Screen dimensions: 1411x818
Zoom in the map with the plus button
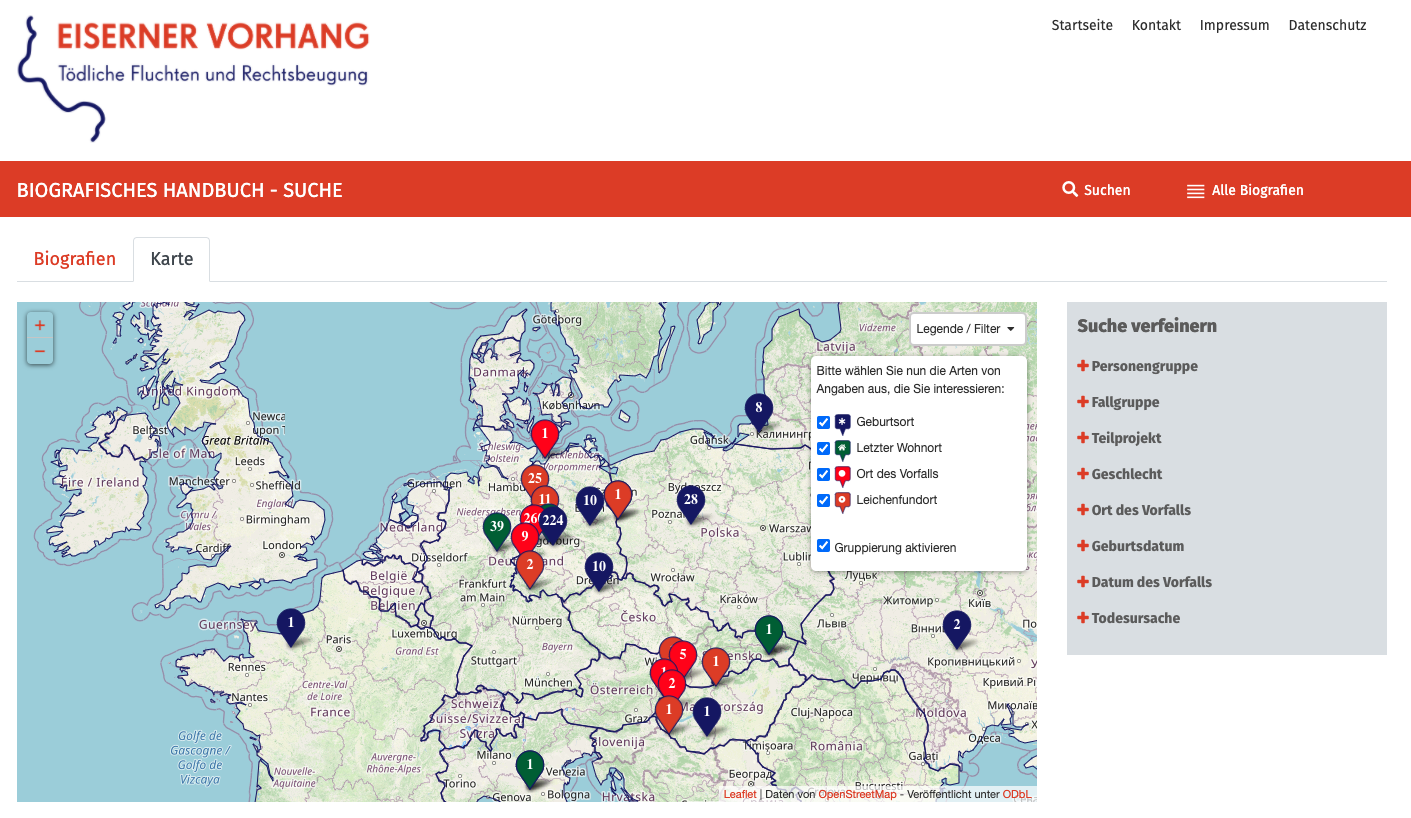coord(40,325)
